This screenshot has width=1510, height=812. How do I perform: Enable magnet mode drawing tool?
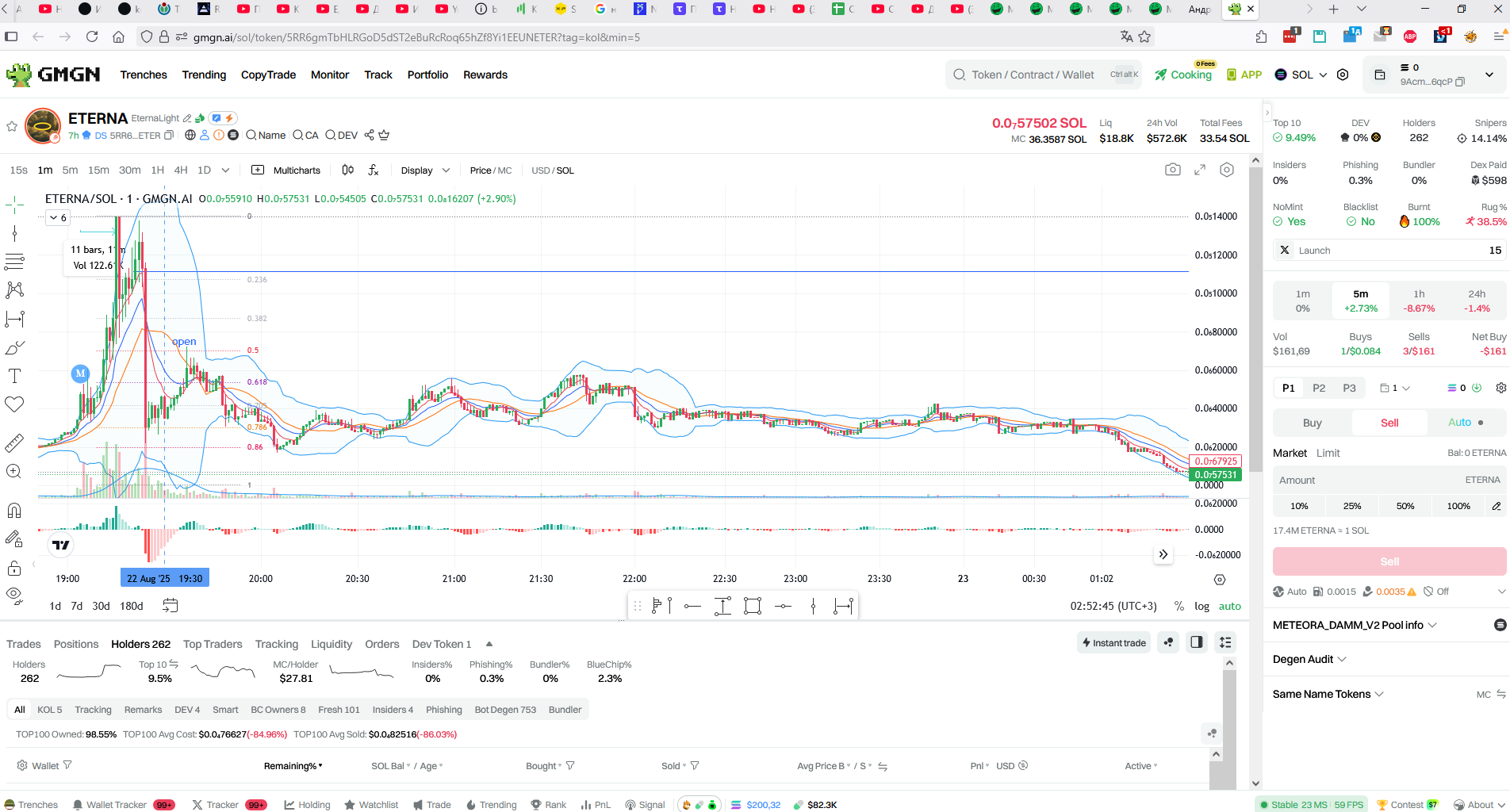[14, 511]
